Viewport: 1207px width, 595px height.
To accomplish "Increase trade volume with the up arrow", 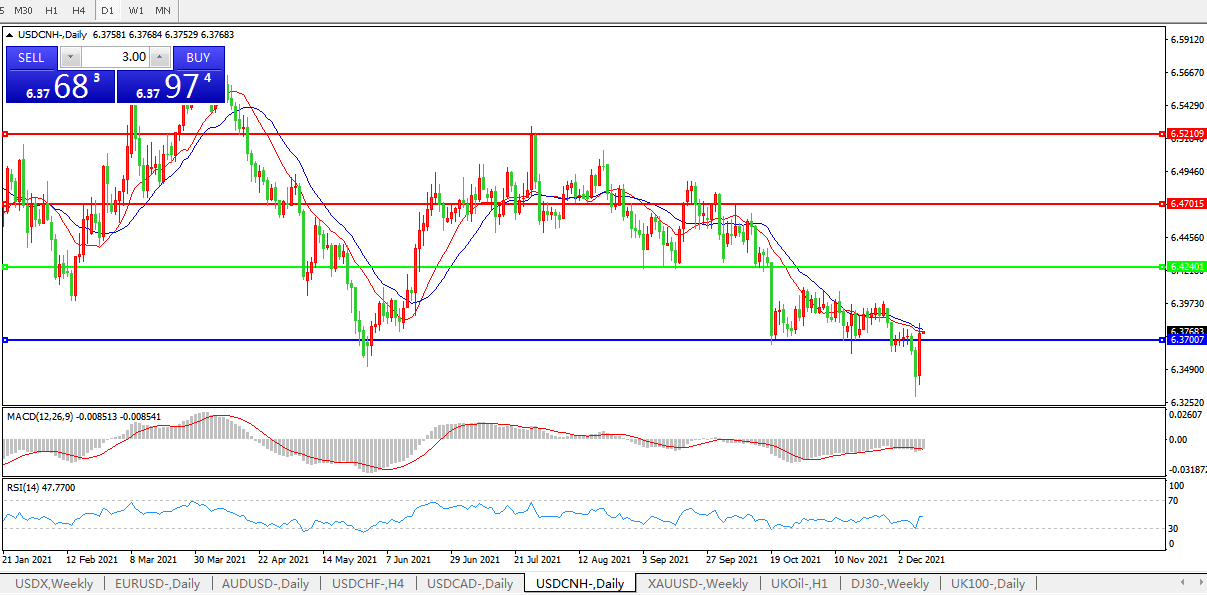I will pos(159,57).
